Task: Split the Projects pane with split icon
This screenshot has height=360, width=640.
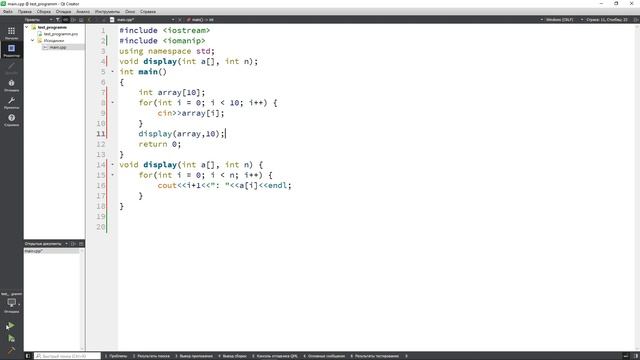Action: pos(73,20)
